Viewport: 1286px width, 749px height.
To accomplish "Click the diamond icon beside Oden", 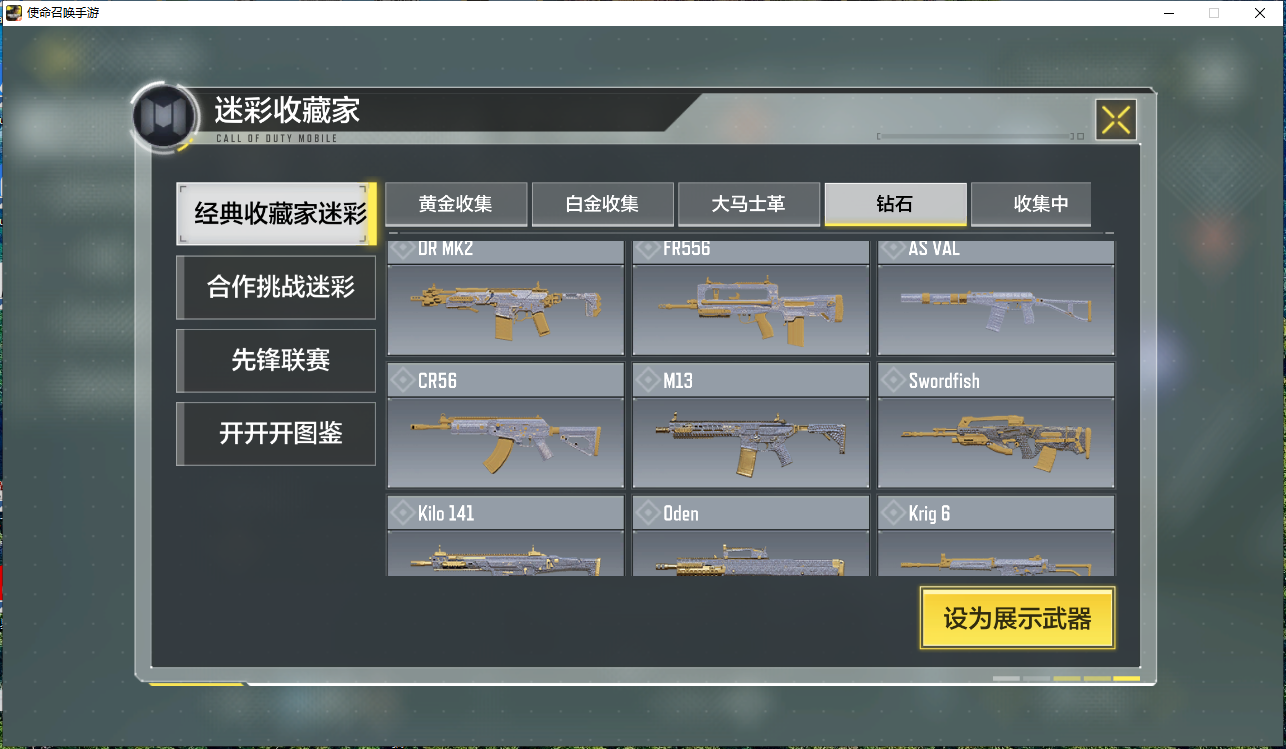I will pos(648,514).
